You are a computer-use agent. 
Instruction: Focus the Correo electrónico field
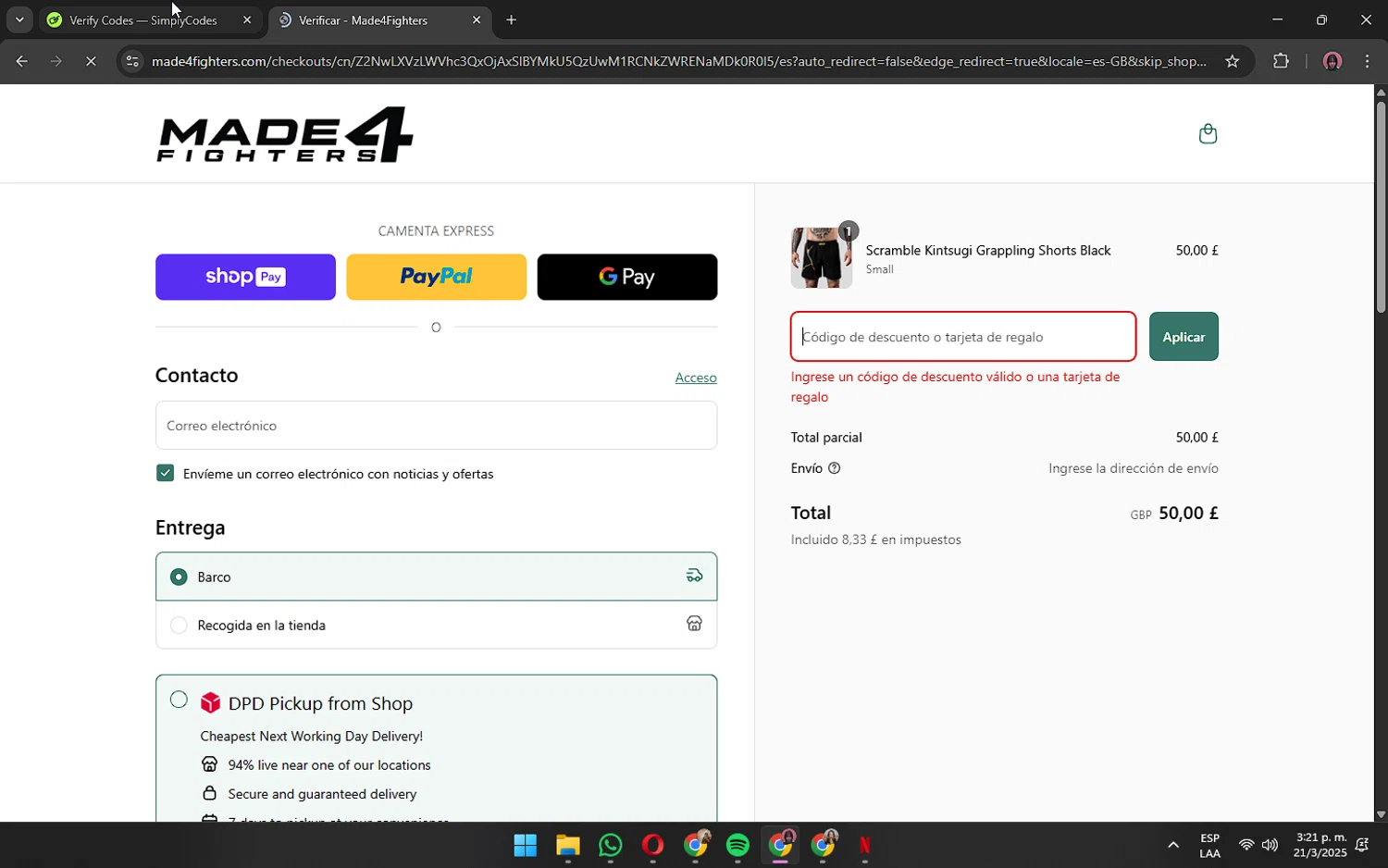click(436, 426)
